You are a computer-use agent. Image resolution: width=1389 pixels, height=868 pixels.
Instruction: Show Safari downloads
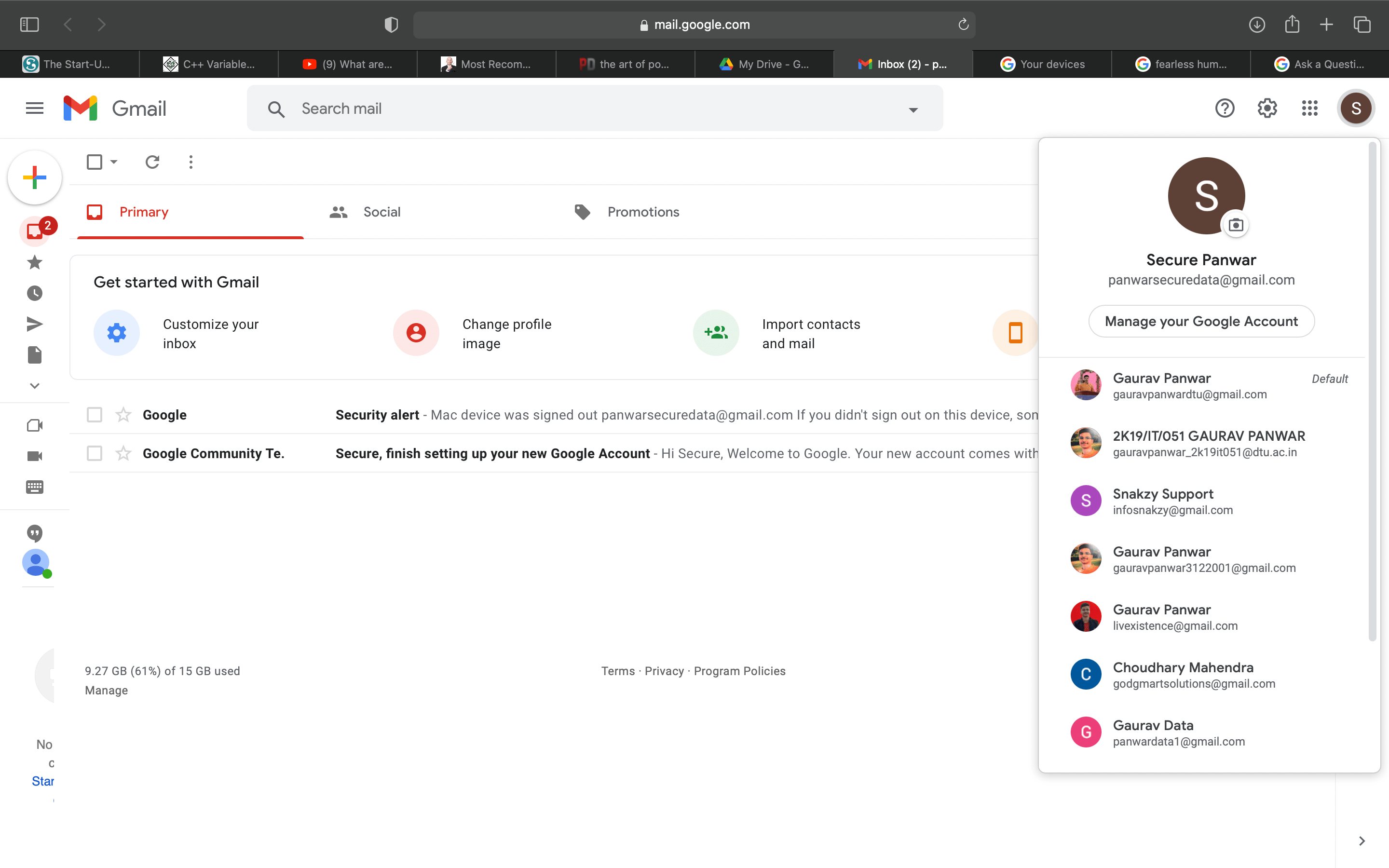point(1256,25)
